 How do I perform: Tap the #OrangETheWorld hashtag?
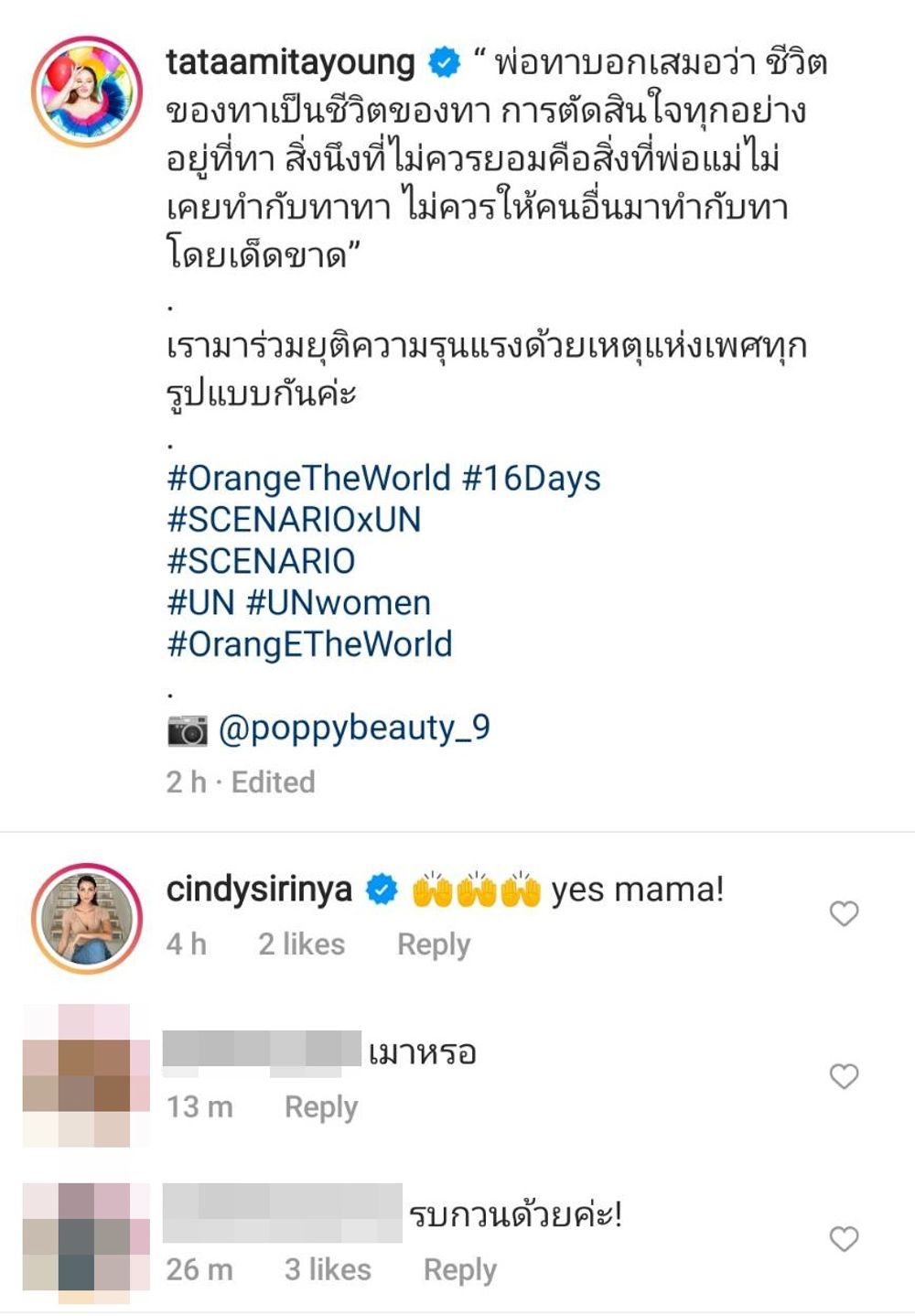309,645
